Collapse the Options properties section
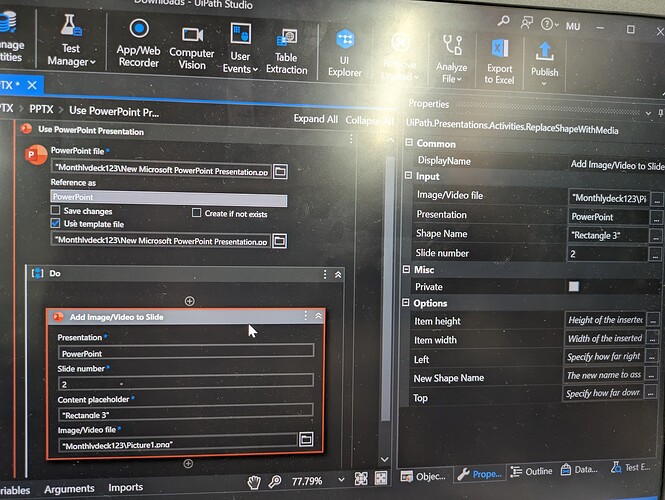The image size is (665, 500). [x=405, y=302]
